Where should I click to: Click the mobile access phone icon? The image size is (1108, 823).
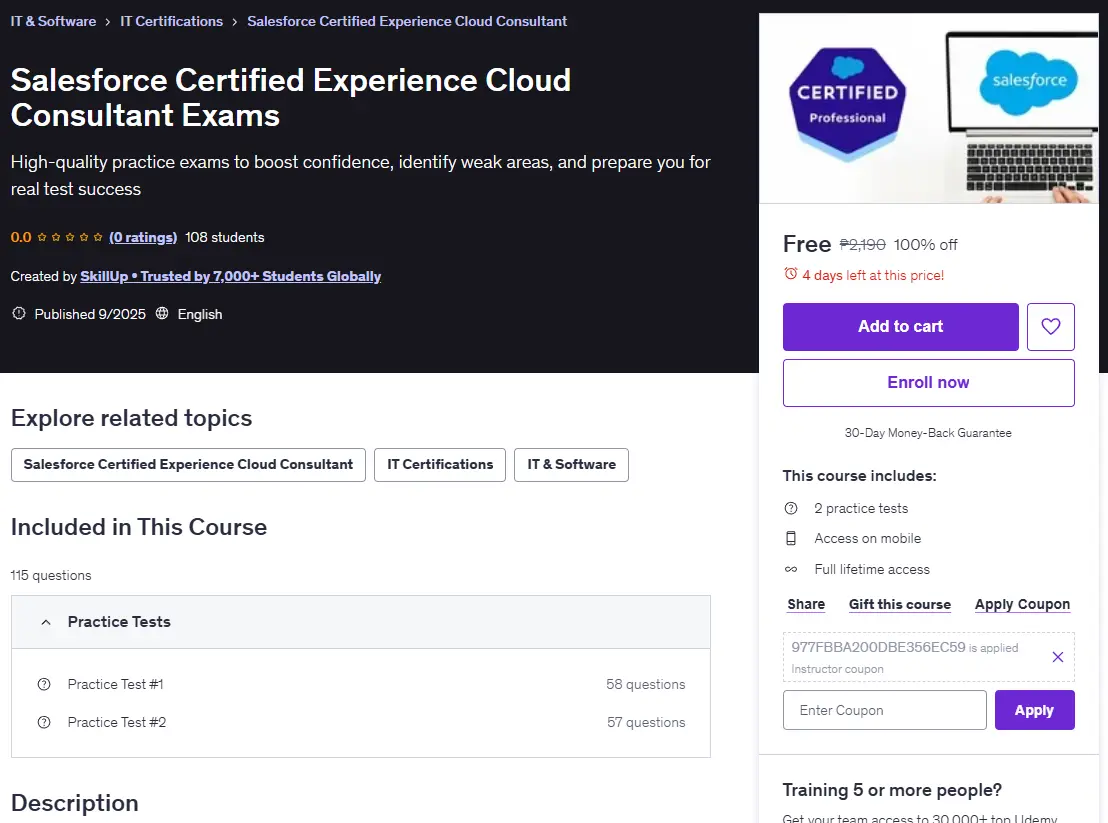(x=791, y=538)
